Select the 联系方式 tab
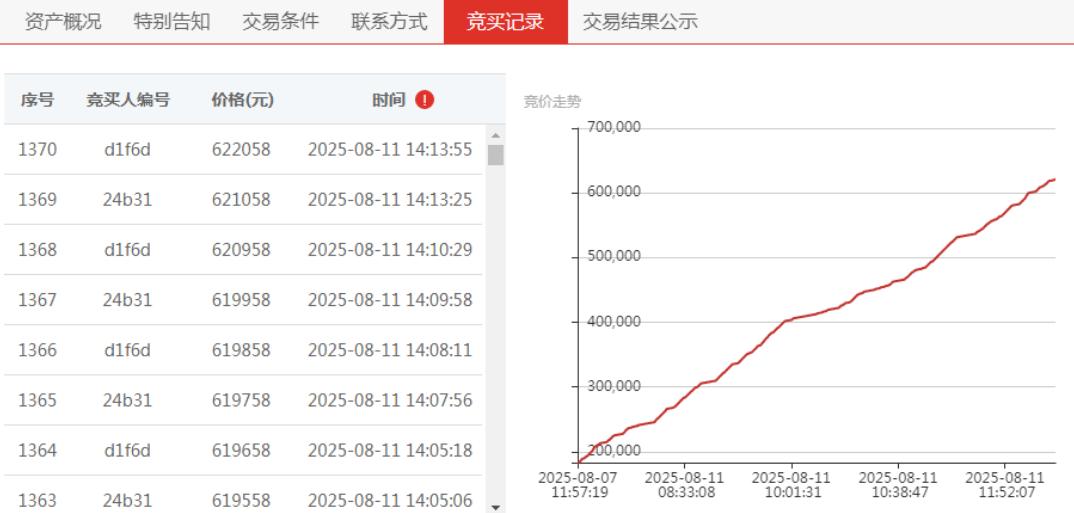The image size is (1074, 513). [x=389, y=22]
